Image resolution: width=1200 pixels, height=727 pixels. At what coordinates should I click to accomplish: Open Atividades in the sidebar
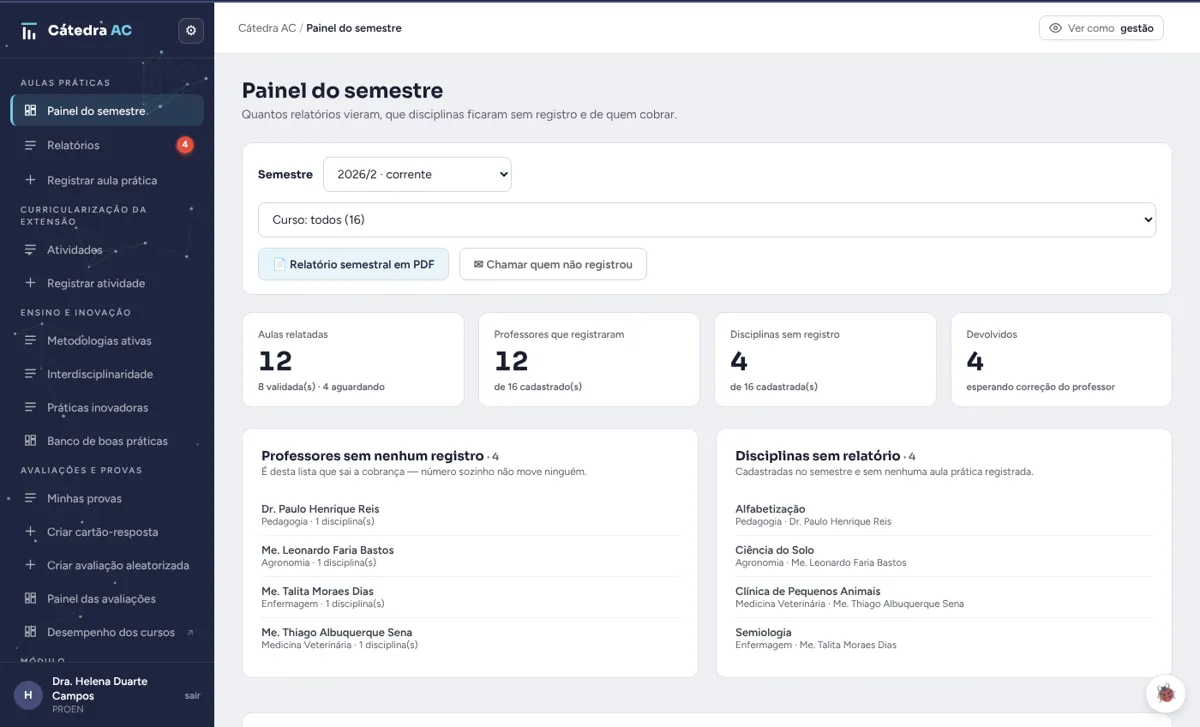(107, 250)
